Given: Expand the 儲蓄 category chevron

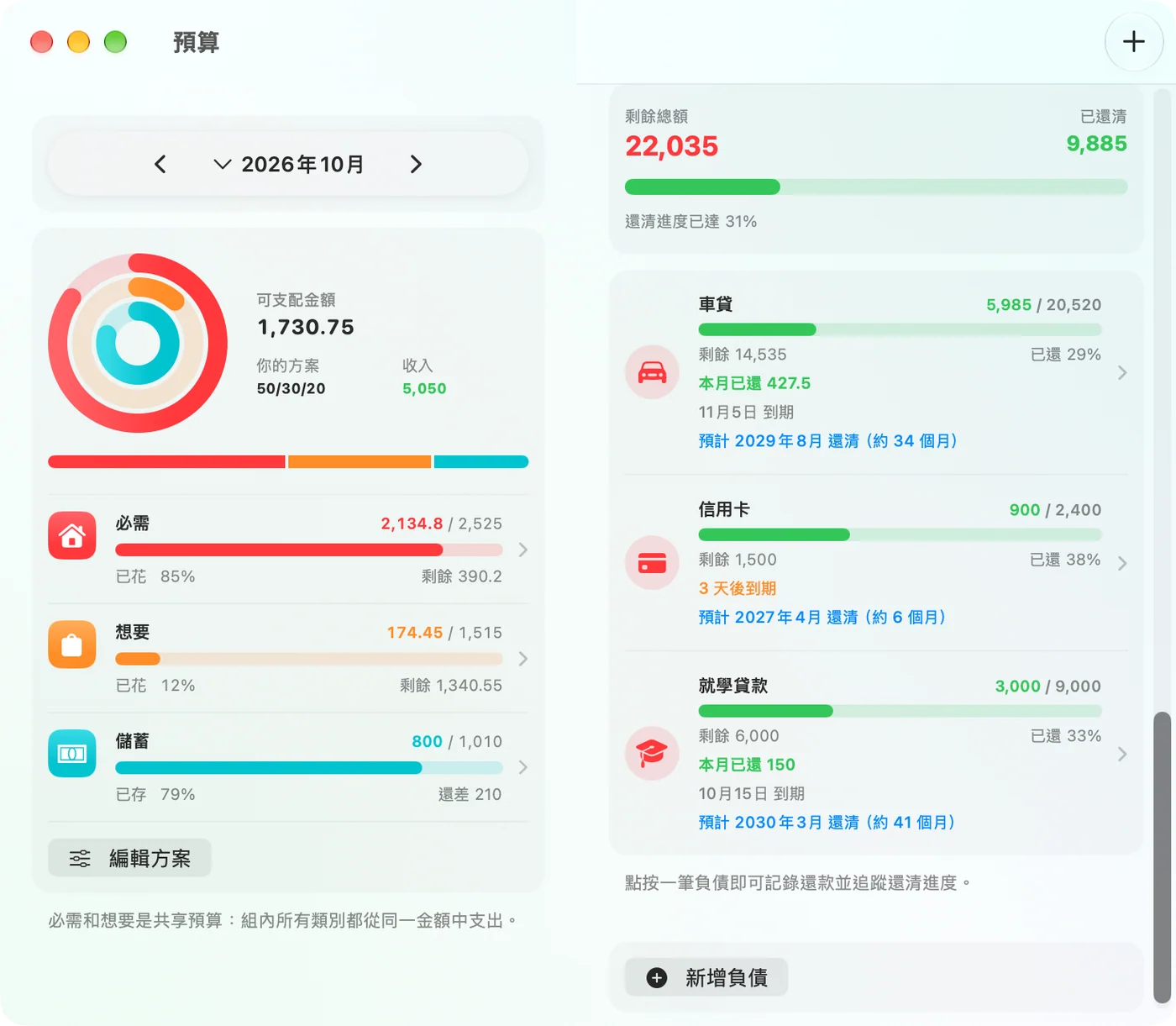Looking at the screenshot, I should (522, 767).
